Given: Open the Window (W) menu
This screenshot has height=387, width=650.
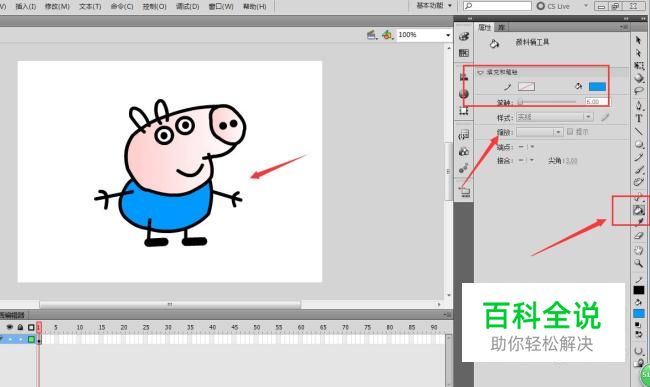Looking at the screenshot, I should pos(221,6).
